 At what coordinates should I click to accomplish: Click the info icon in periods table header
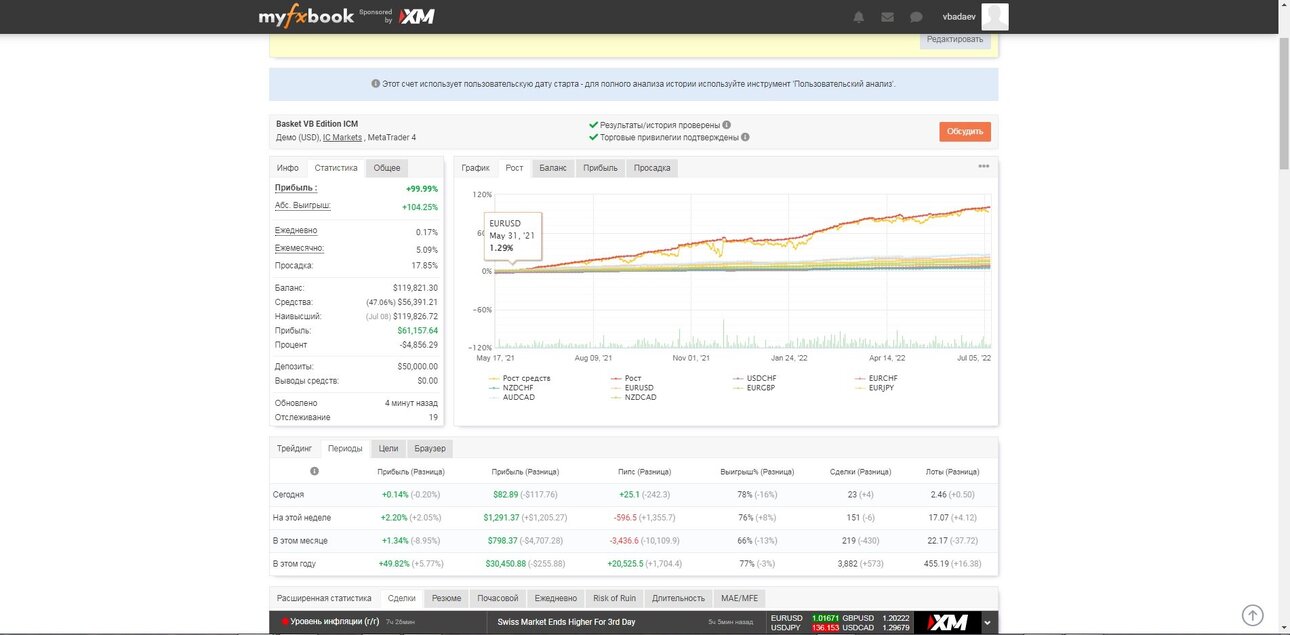[x=314, y=471]
